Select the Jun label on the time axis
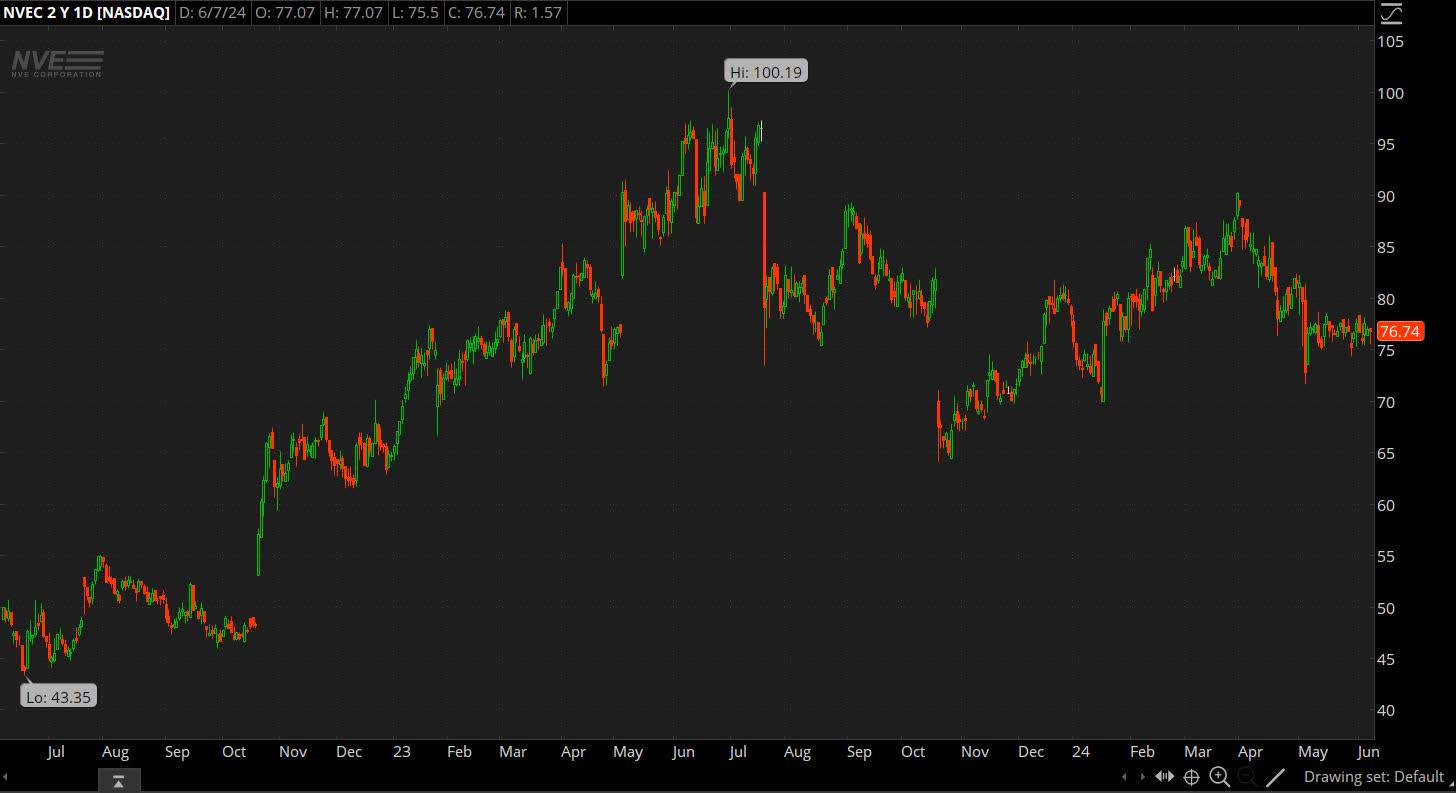 (x=1368, y=752)
